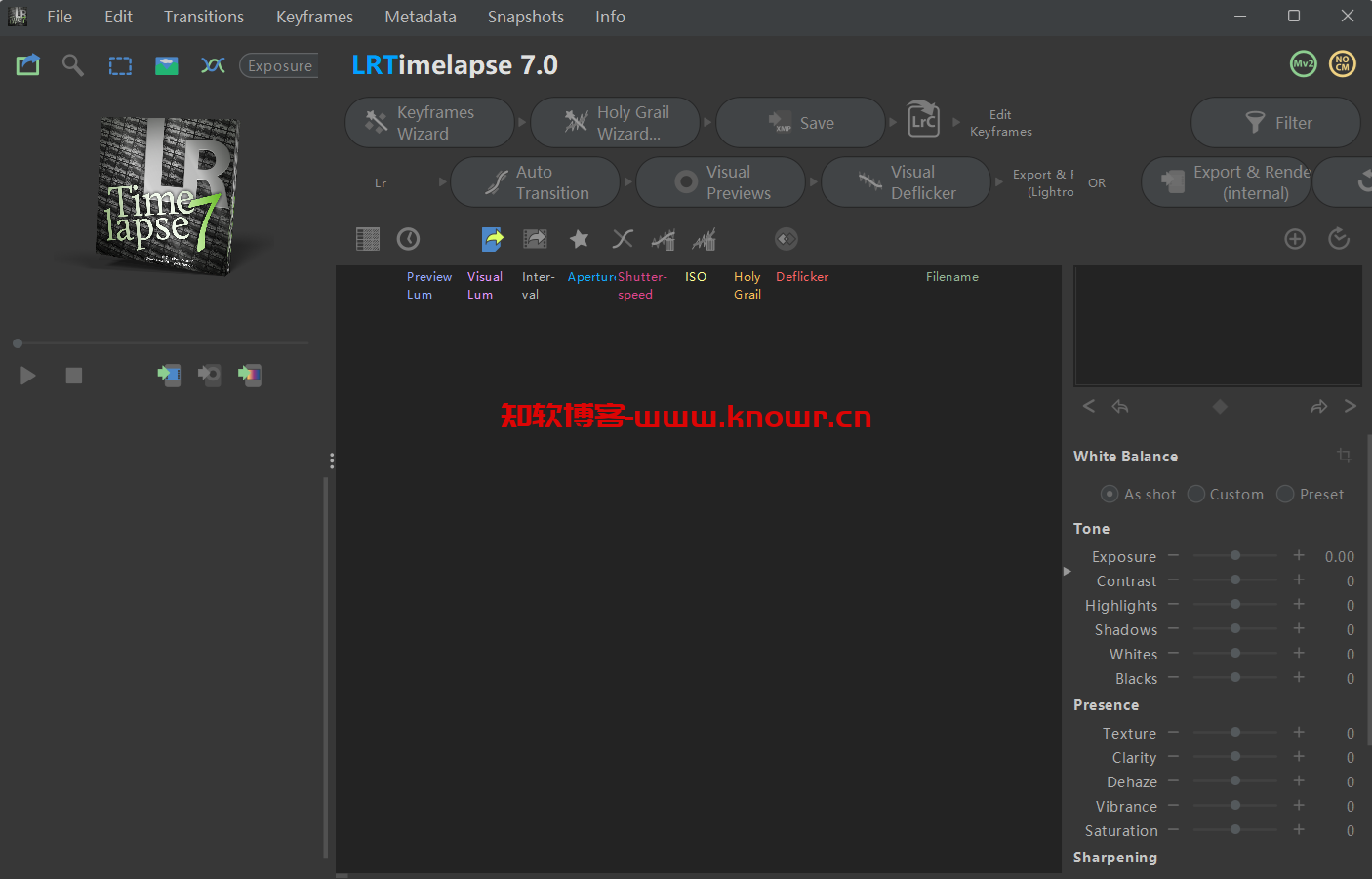Select the magnifier zoom tool
Screen dimensions: 1372x879
[x=73, y=65]
